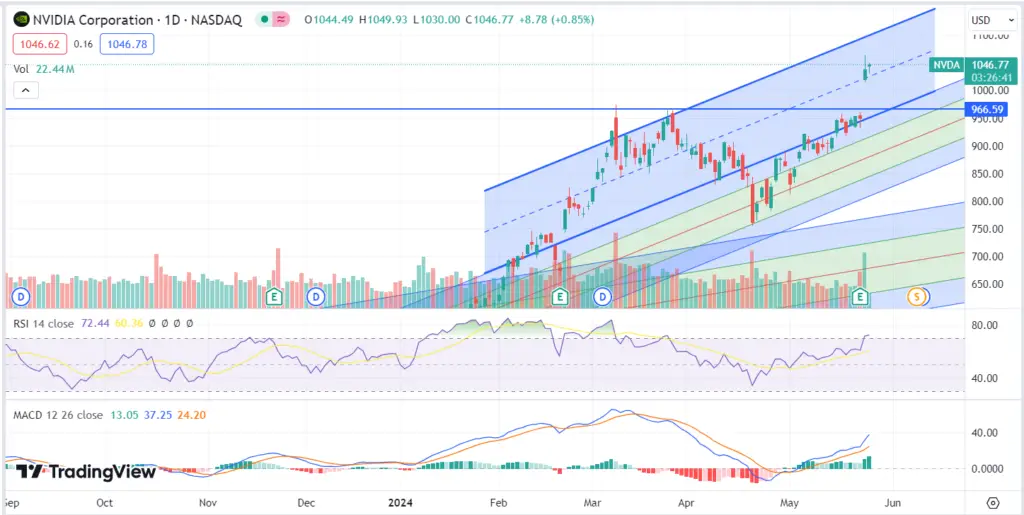
Task: Click the 03:26:41 bar countdown timer
Action: tap(991, 78)
